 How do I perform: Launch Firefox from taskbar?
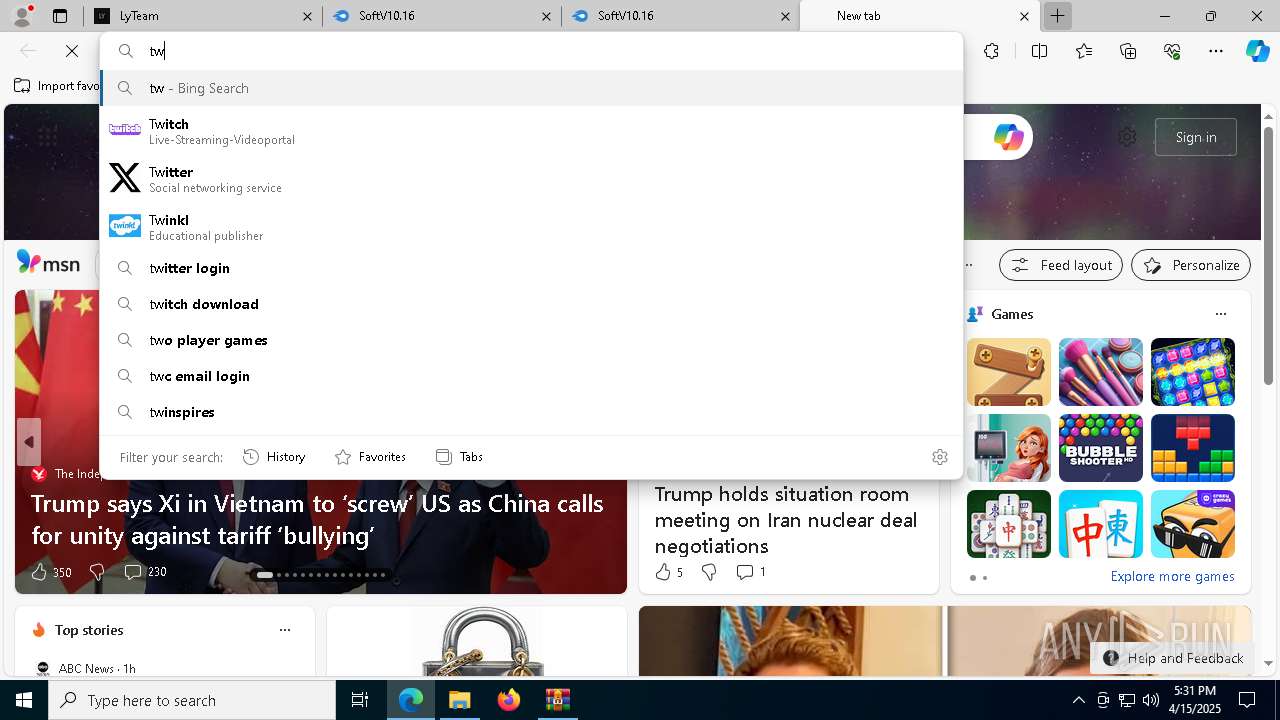pos(508,700)
